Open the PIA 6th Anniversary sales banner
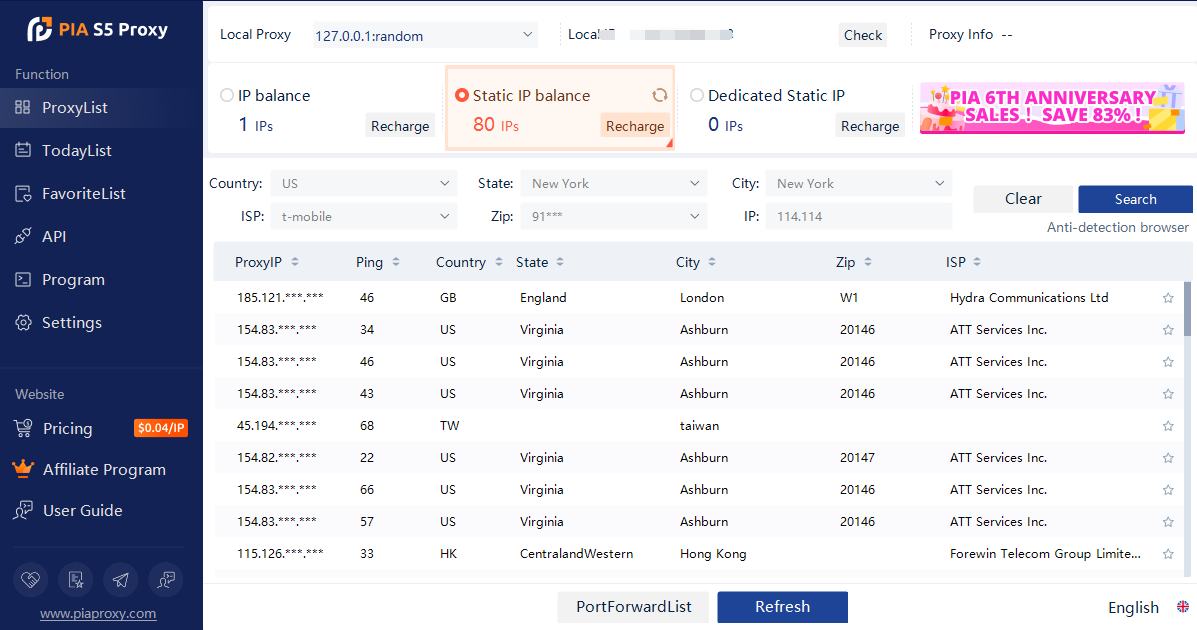Viewport: 1197px width, 630px height. [x=1052, y=108]
